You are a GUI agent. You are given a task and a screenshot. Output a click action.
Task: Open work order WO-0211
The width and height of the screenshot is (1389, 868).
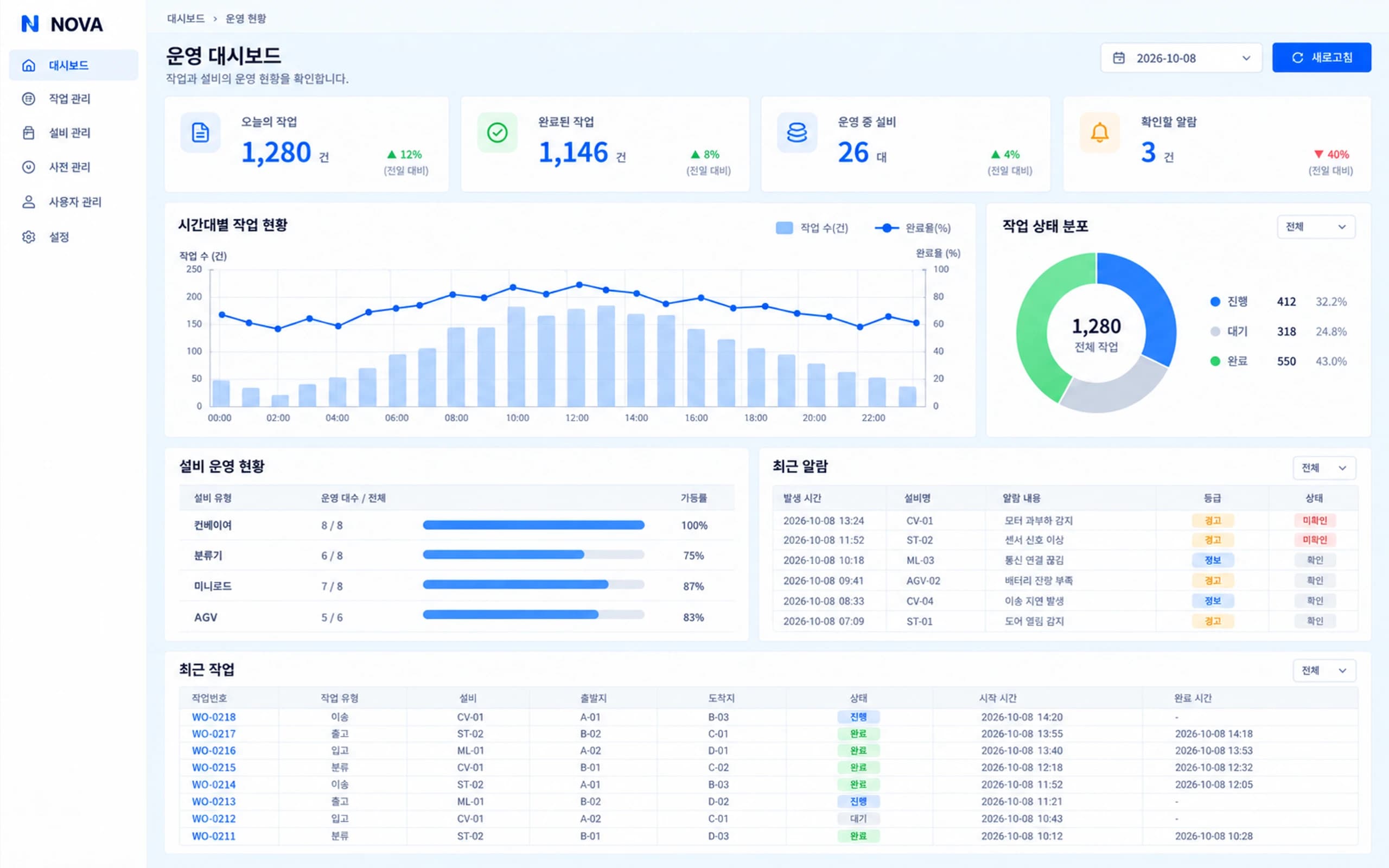pos(214,837)
